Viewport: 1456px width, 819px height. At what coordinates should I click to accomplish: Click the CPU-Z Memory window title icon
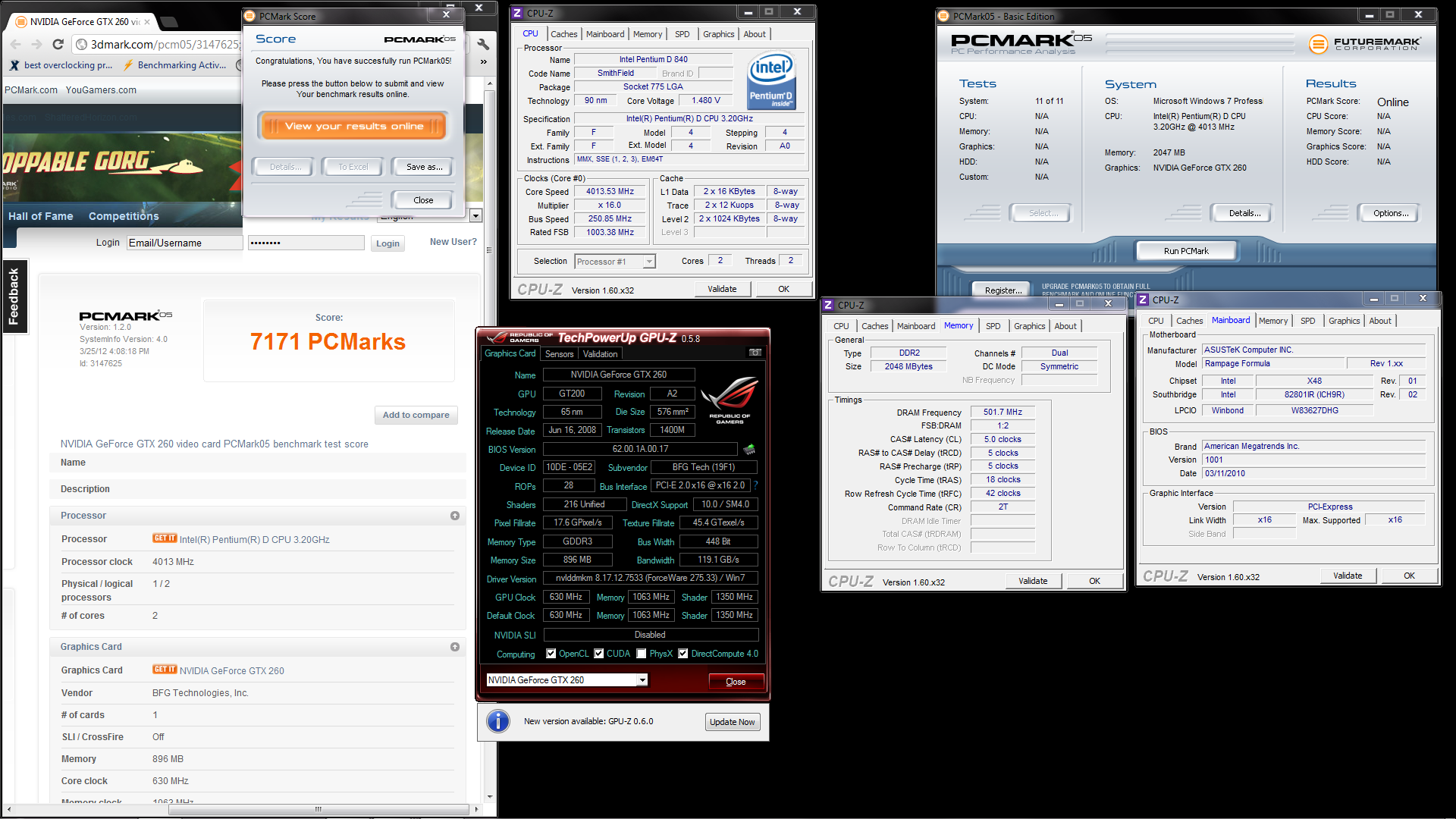tap(828, 305)
